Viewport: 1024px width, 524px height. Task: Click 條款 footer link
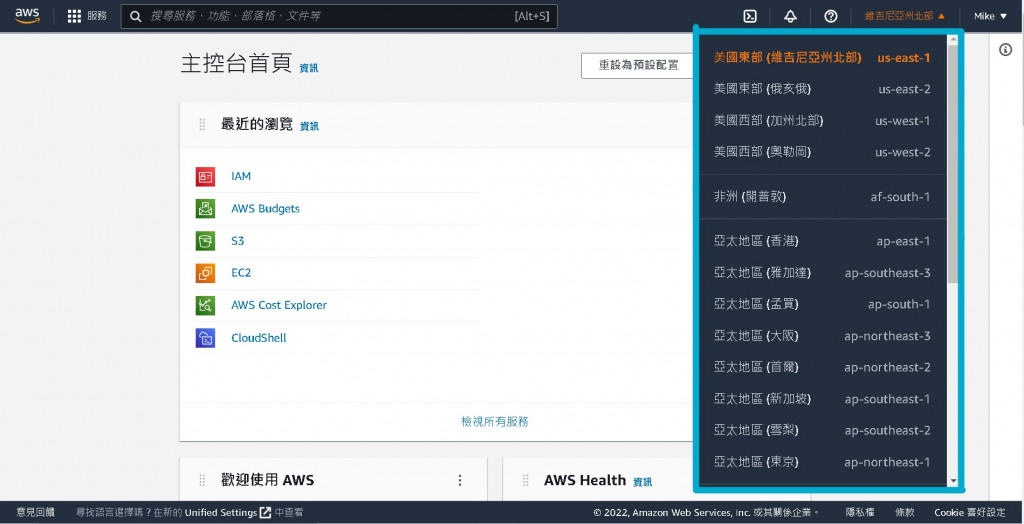904,513
